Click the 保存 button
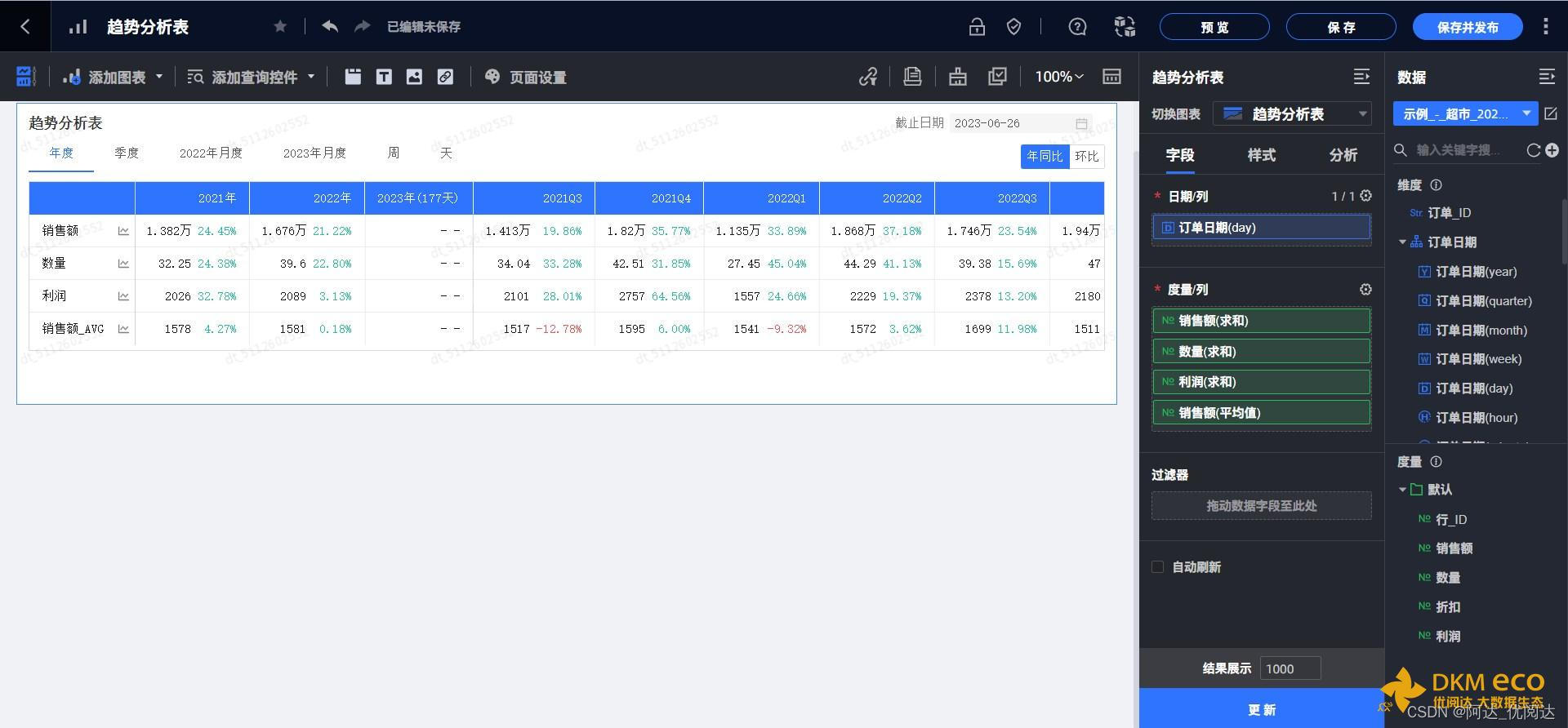Screen dimensions: 1568x728 (1341, 27)
